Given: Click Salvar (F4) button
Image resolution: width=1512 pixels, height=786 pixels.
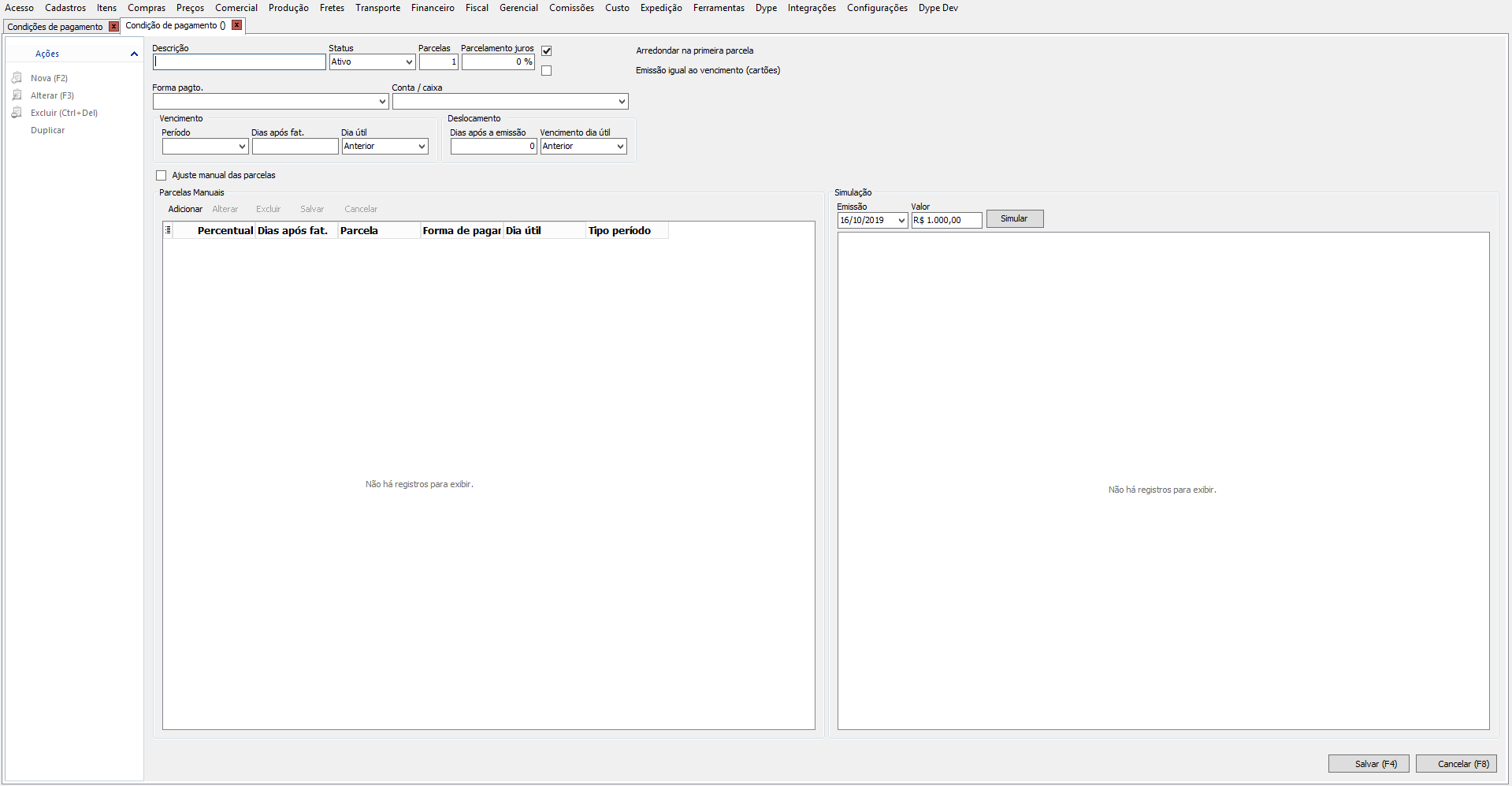Looking at the screenshot, I should coord(1369,764).
